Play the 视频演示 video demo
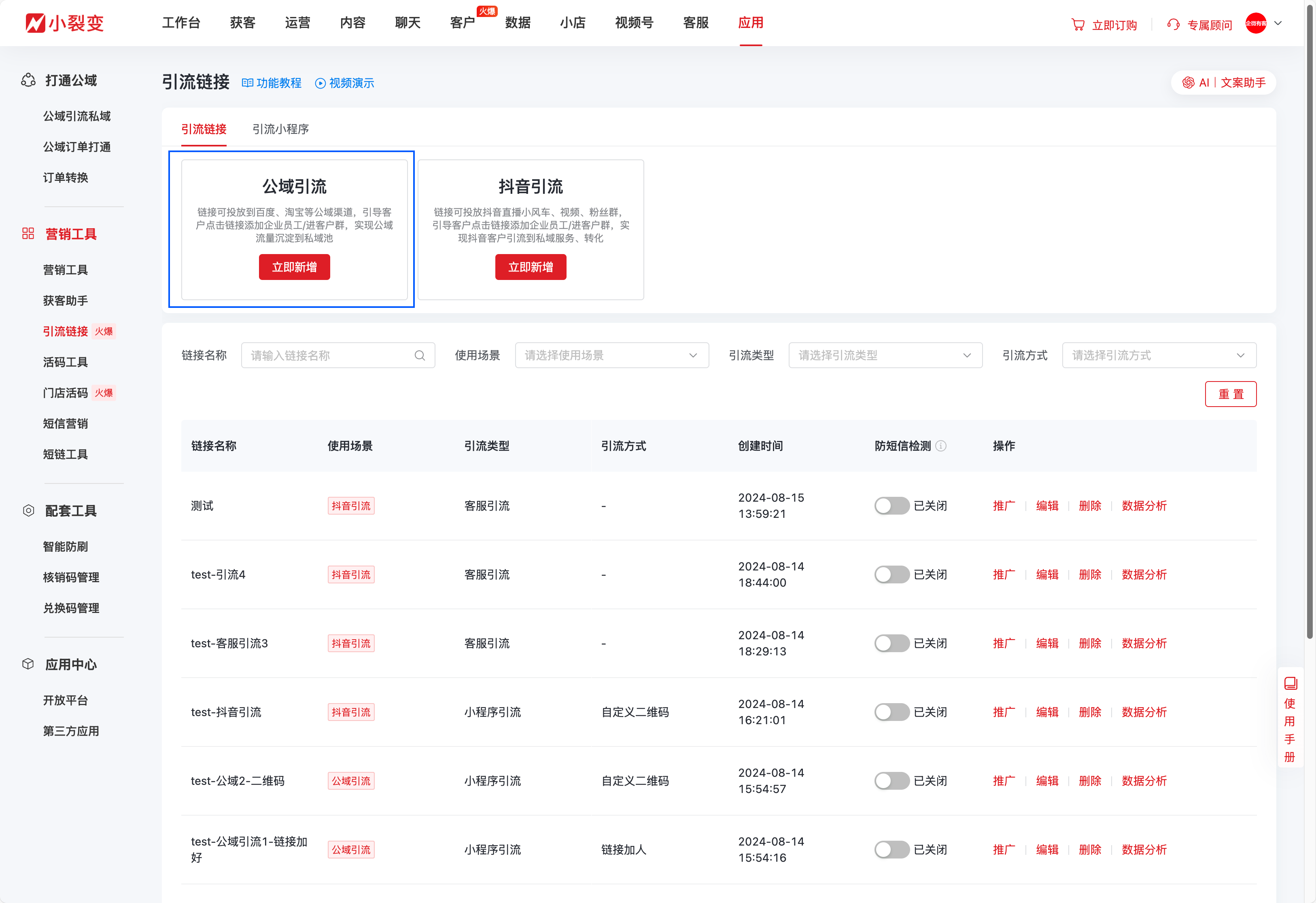1316x903 pixels. [x=321, y=83]
